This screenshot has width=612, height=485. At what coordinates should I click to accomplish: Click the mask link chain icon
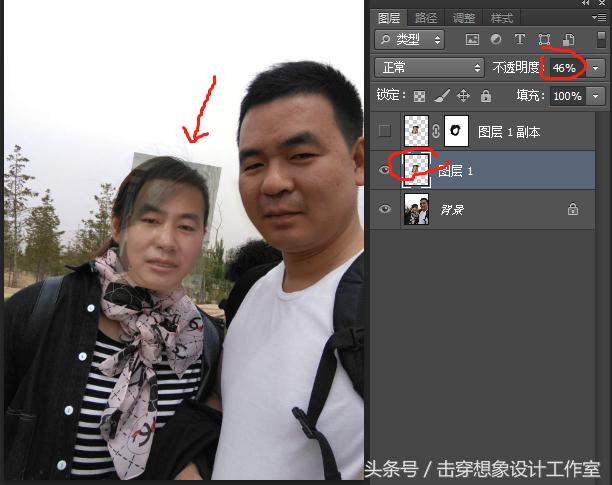click(436, 131)
